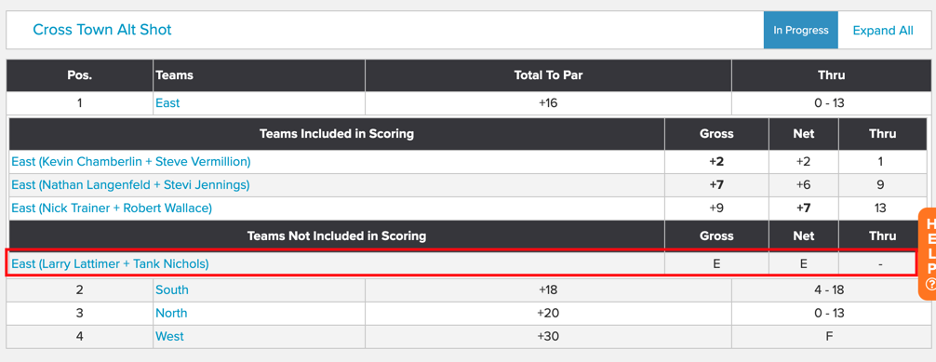Viewport: 936px width, 362px height.
Task: Collapse the East team row
Action: [x=167, y=103]
